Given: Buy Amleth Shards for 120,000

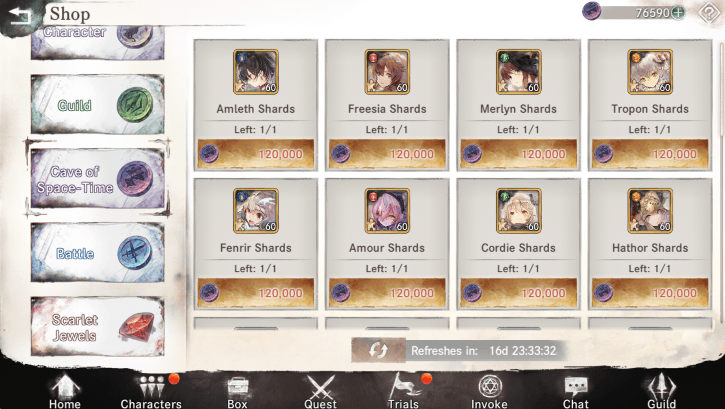Looking at the screenshot, I should coord(256,154).
